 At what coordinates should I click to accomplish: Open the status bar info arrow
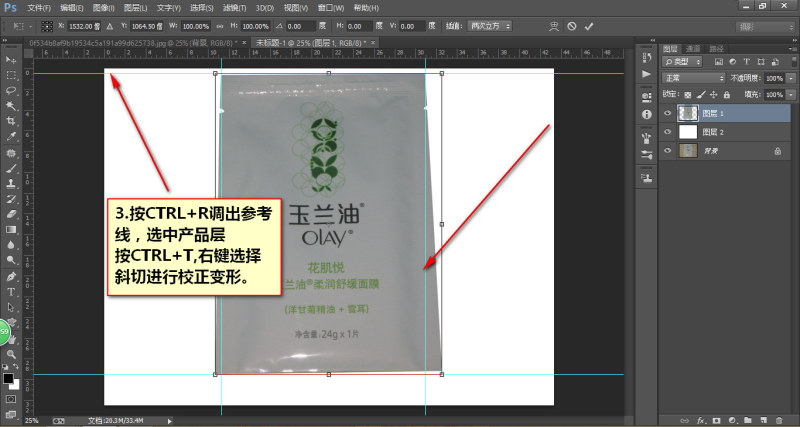170,421
